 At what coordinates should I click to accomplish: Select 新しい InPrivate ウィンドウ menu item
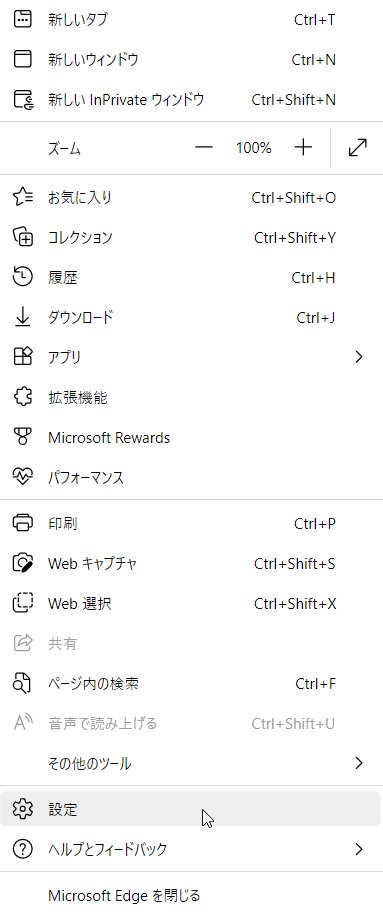191,99
